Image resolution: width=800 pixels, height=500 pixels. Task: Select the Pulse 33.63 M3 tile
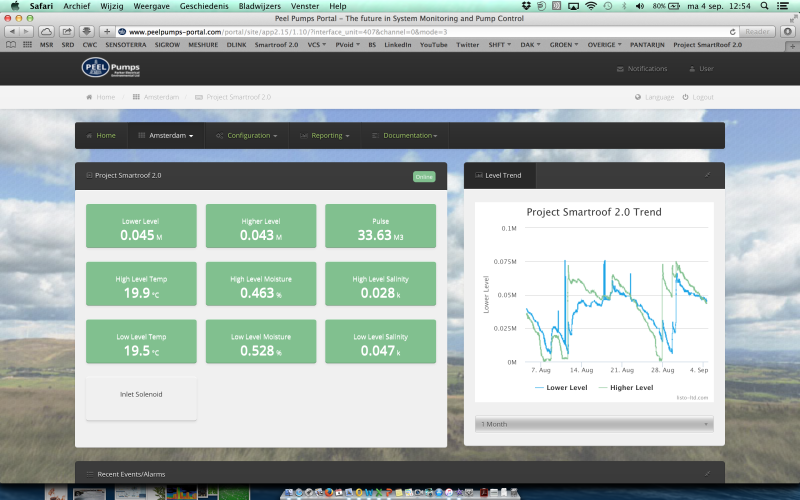[380, 225]
